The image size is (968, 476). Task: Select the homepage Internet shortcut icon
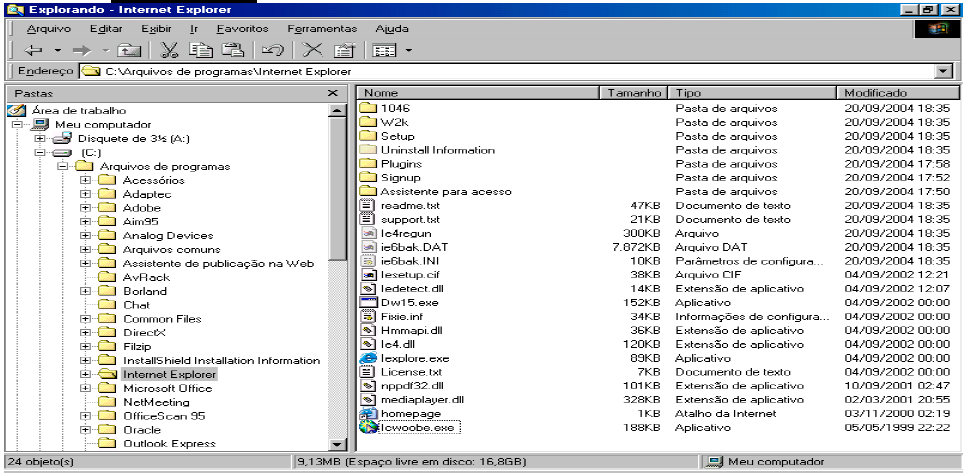[x=368, y=414]
